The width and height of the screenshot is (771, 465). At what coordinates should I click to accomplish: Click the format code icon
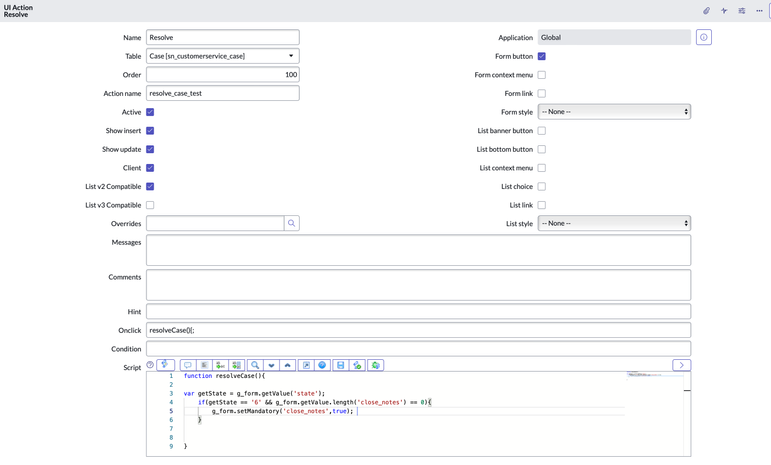pos(204,365)
